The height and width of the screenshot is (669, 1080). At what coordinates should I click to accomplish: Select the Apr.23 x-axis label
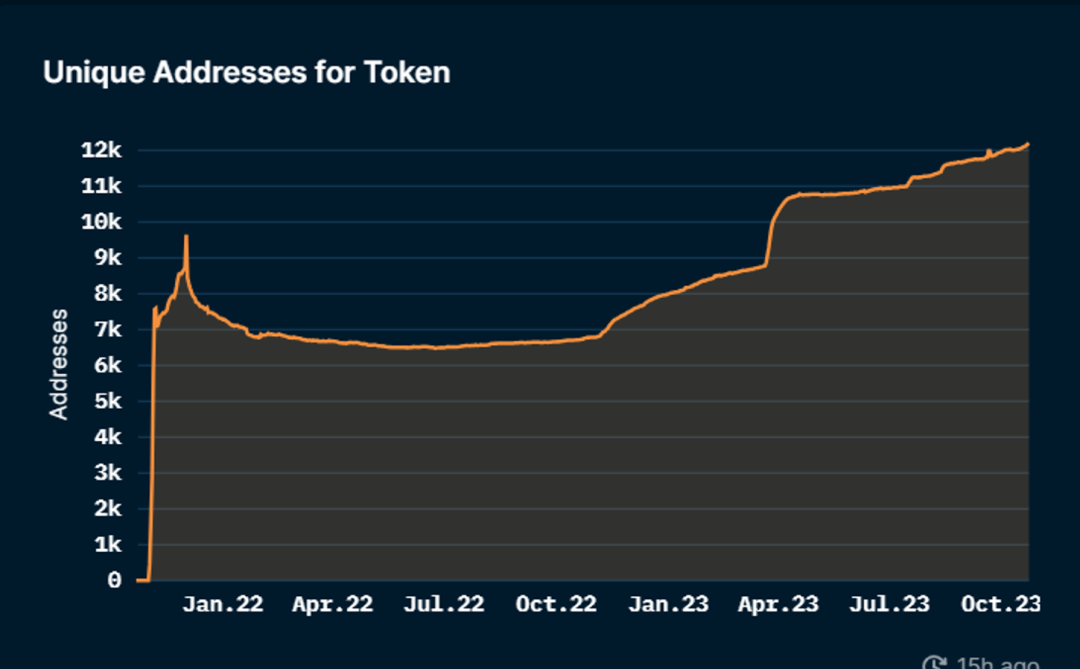[x=778, y=605]
